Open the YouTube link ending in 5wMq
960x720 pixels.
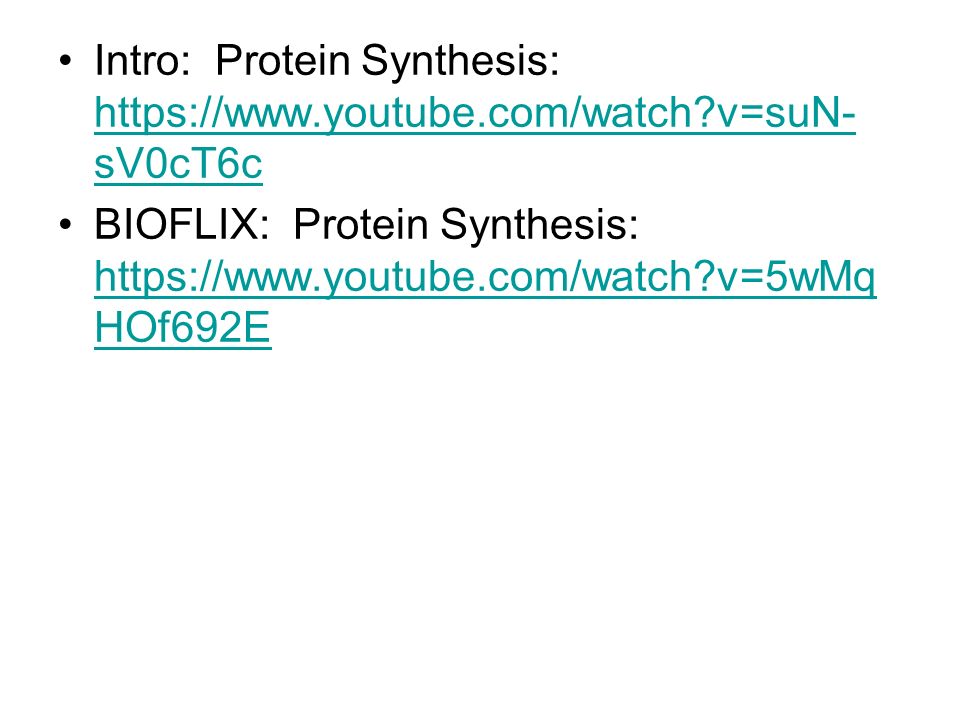[x=486, y=277]
